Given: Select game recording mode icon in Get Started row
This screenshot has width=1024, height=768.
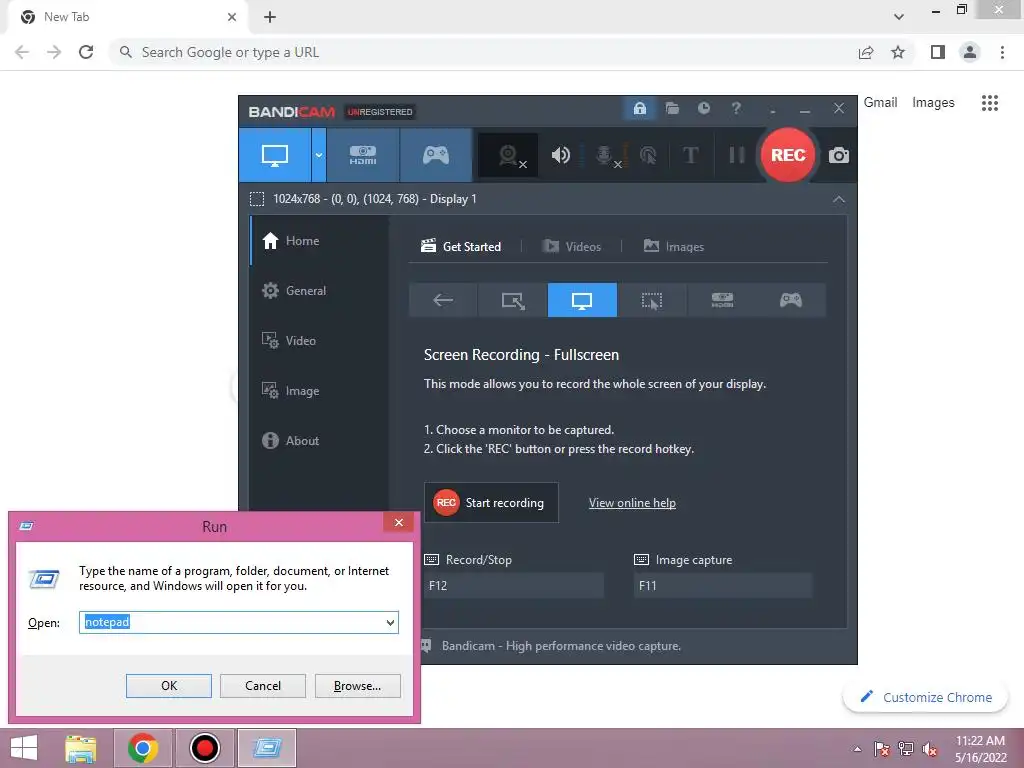Looking at the screenshot, I should (x=791, y=300).
